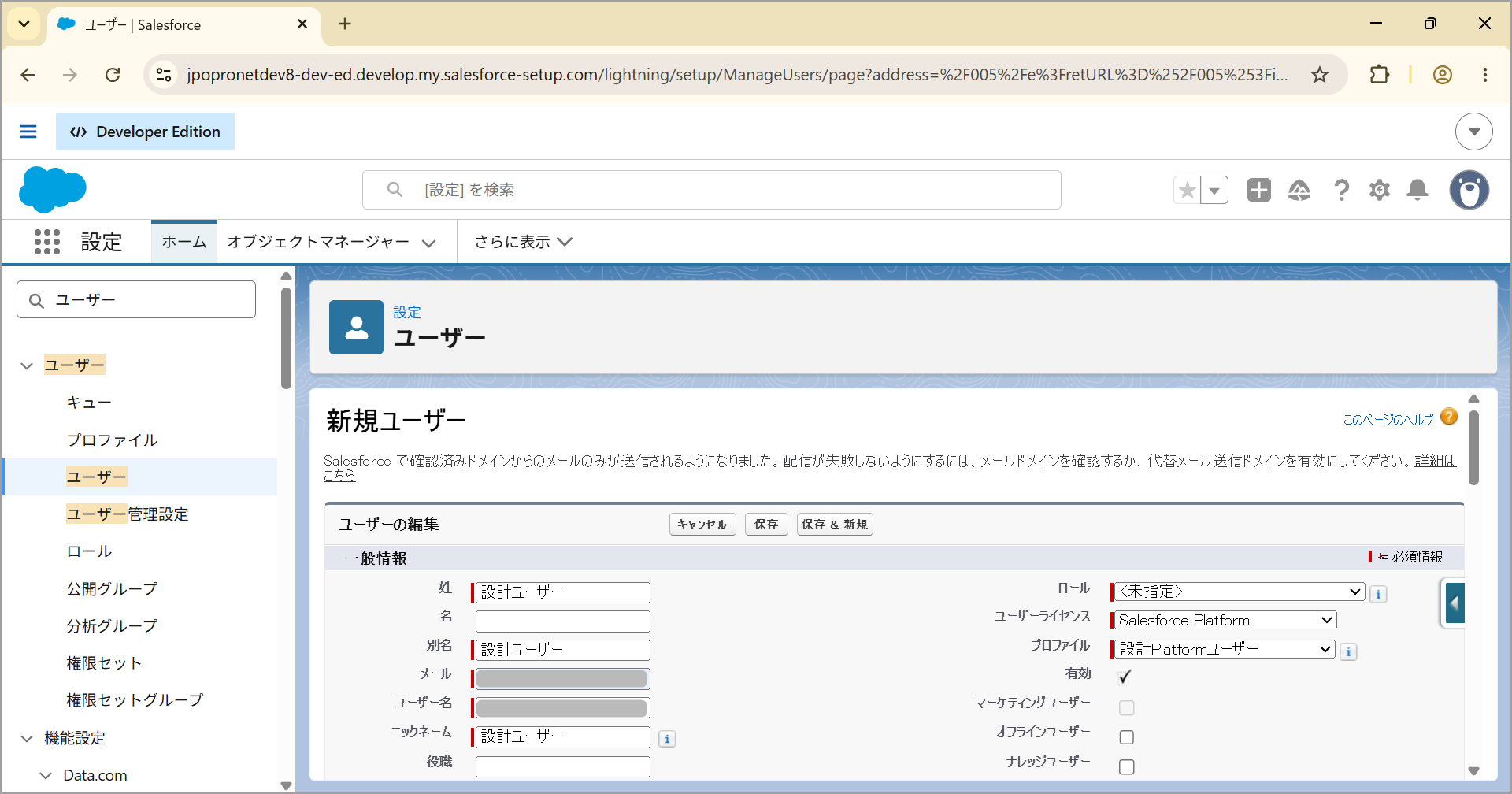View site information icon in address bar
The width and height of the screenshot is (1512, 794).
pyautogui.click(x=164, y=75)
